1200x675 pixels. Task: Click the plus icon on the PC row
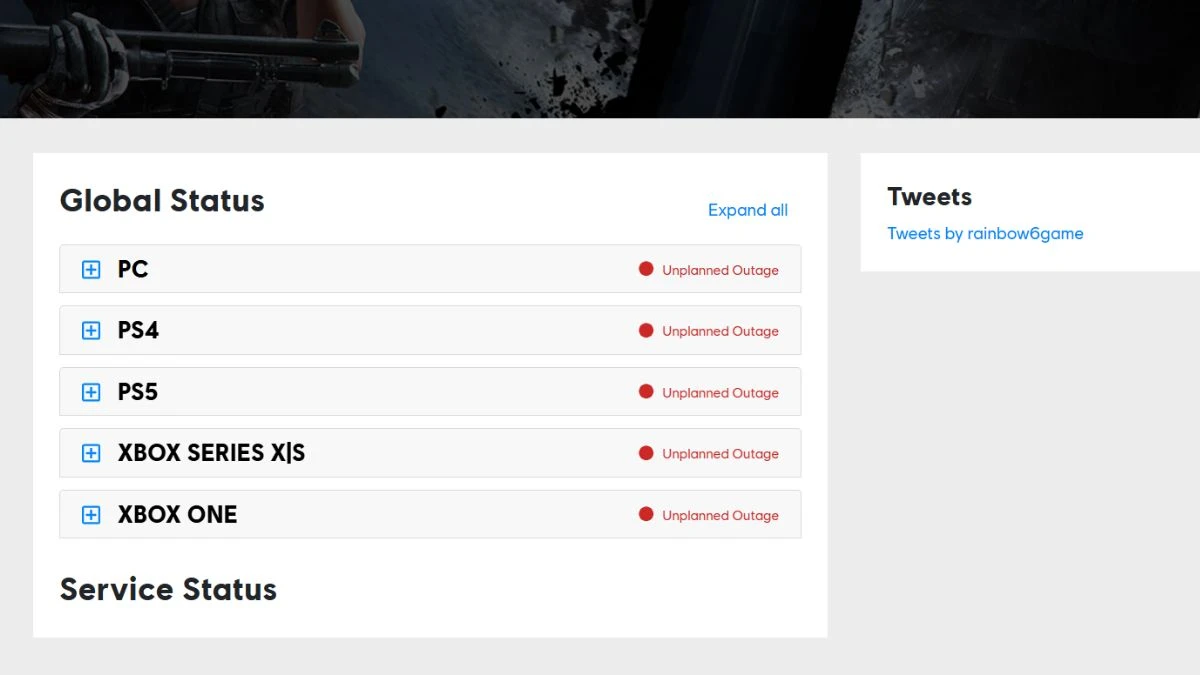click(x=90, y=268)
